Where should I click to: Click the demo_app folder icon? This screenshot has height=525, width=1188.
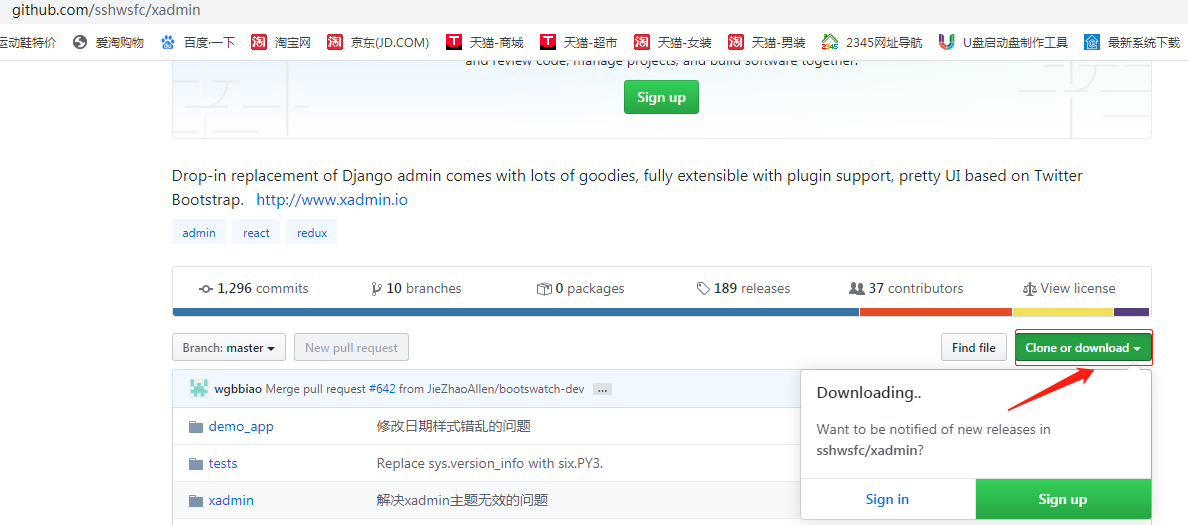[x=196, y=427]
